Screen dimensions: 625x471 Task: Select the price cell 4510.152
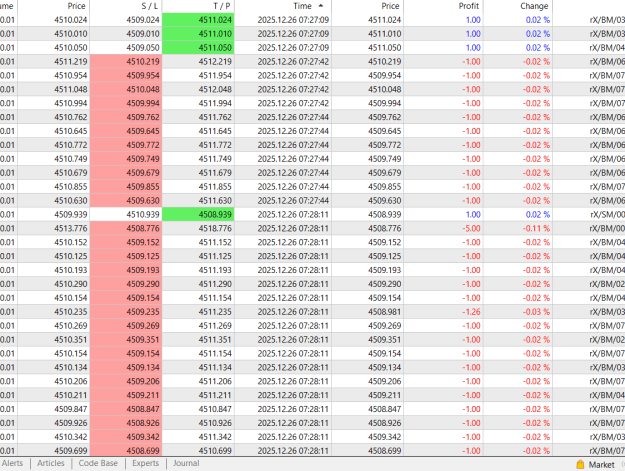54,242
